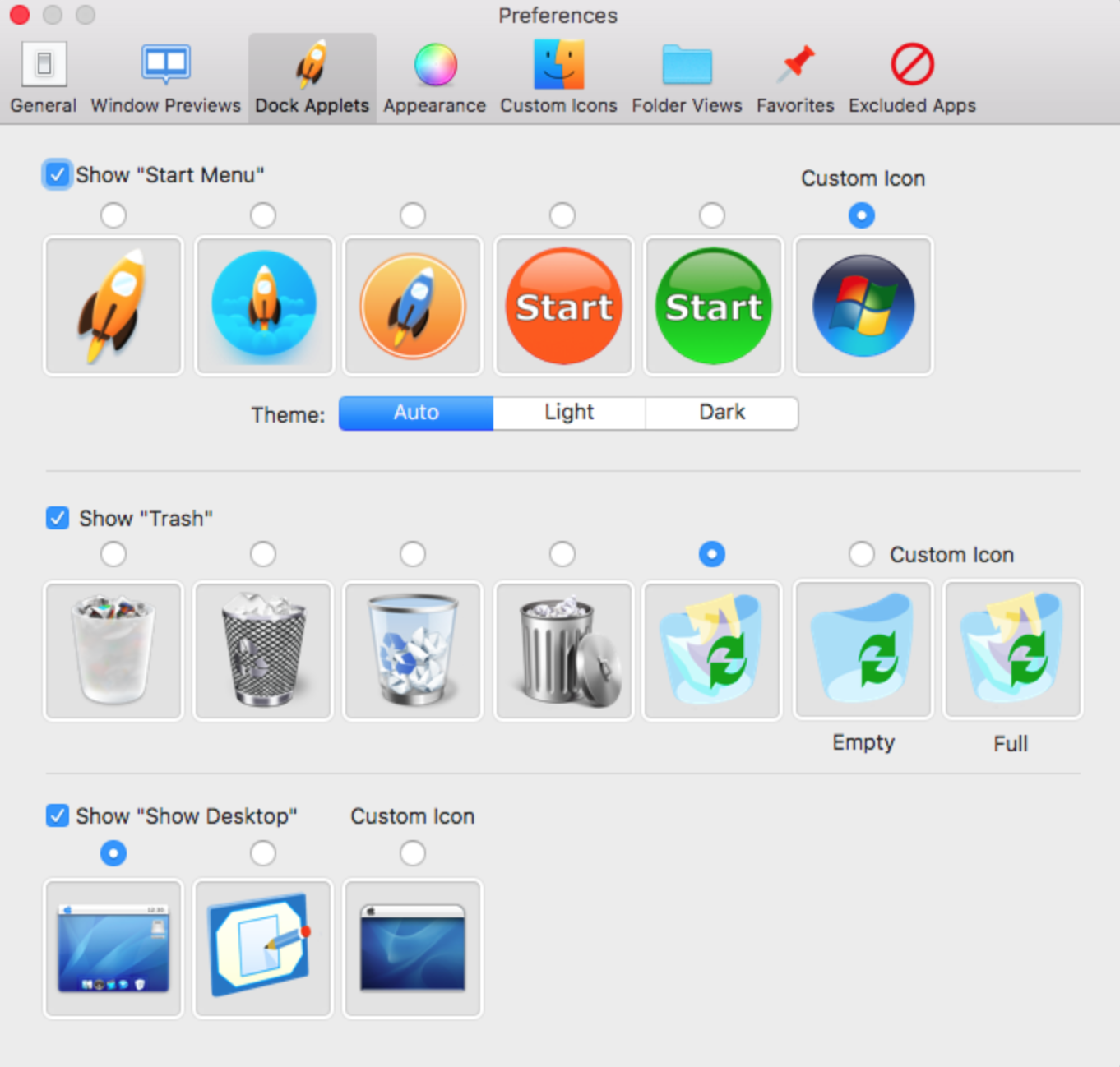Select radio above plain orange rocket

click(x=113, y=215)
